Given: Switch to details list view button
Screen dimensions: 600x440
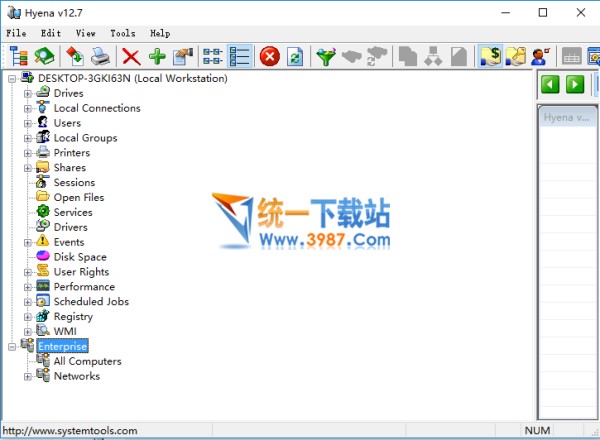Looking at the screenshot, I should (240, 57).
